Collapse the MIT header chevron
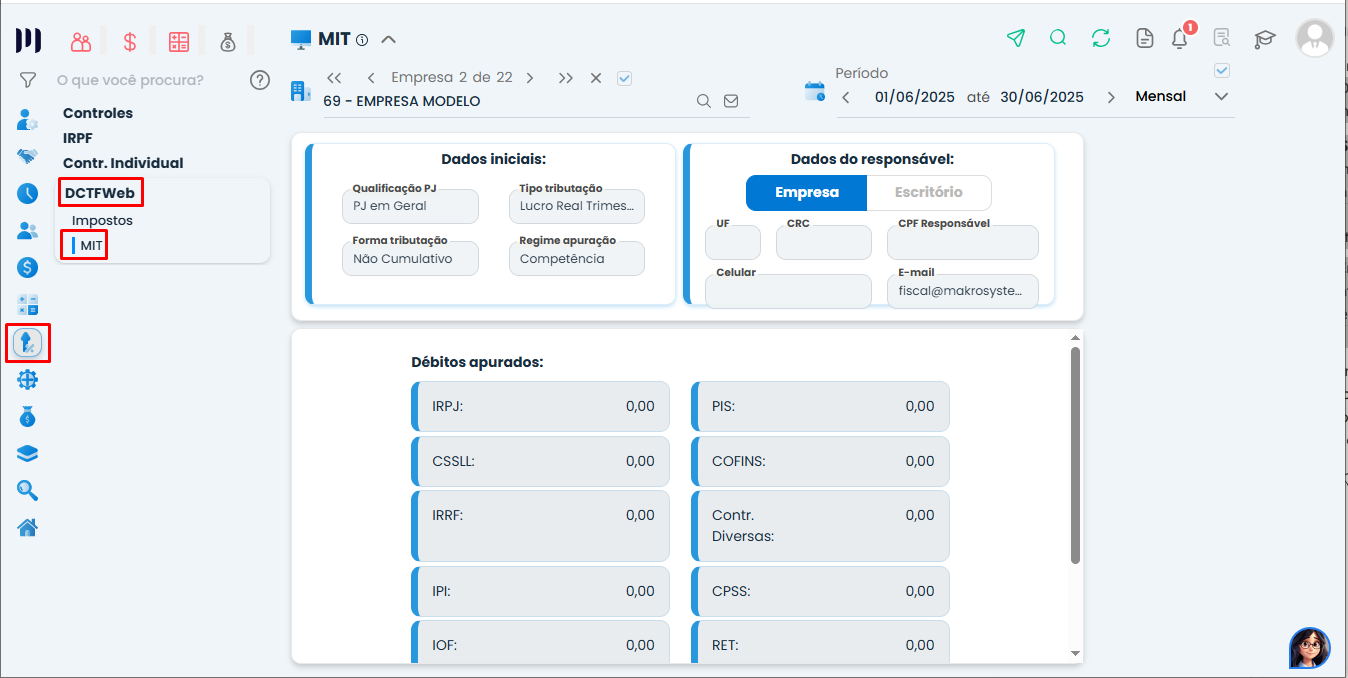Image resolution: width=1348 pixels, height=678 pixels. click(x=389, y=40)
